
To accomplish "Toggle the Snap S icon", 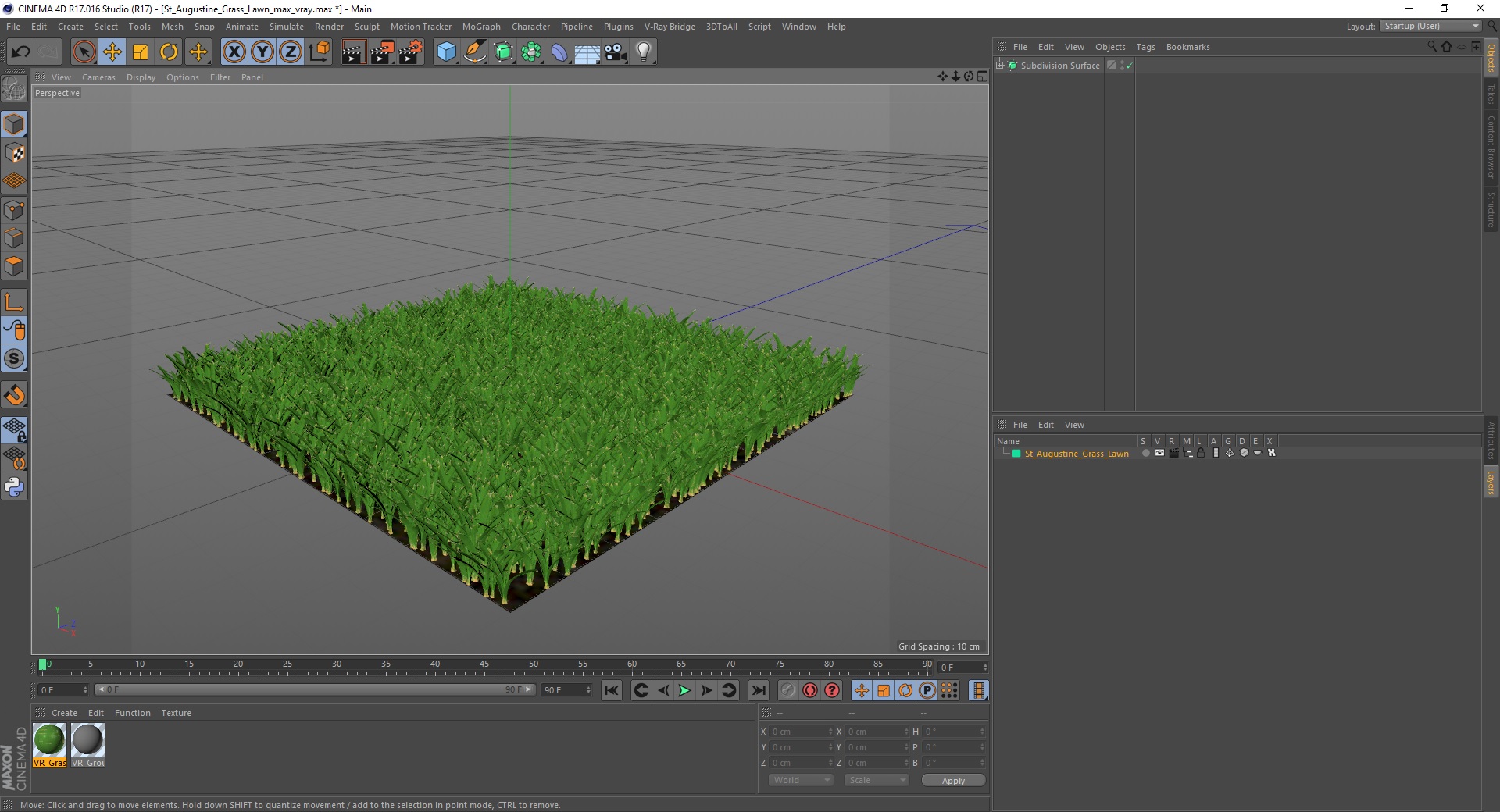I will pyautogui.click(x=14, y=358).
